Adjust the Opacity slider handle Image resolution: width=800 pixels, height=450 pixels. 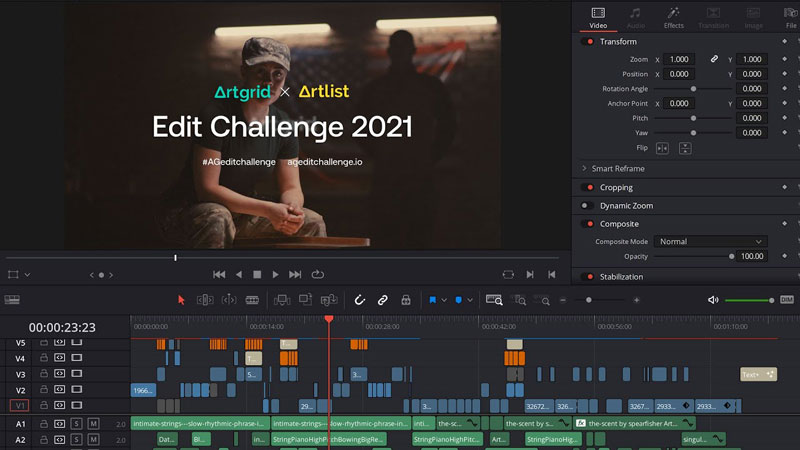(731, 257)
